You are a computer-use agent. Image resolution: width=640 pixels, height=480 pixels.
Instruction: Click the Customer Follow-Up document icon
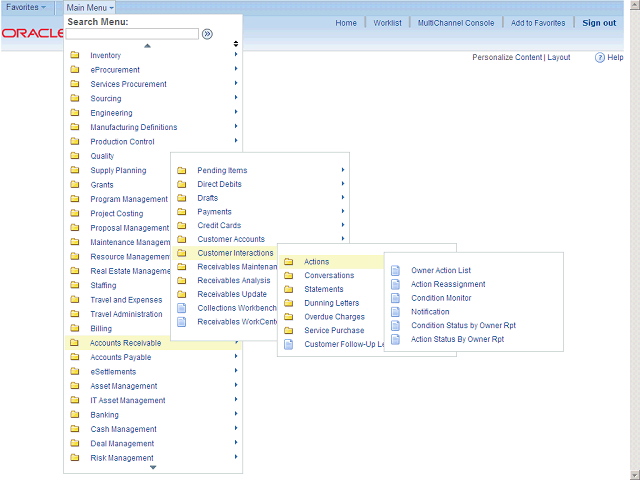click(x=289, y=344)
